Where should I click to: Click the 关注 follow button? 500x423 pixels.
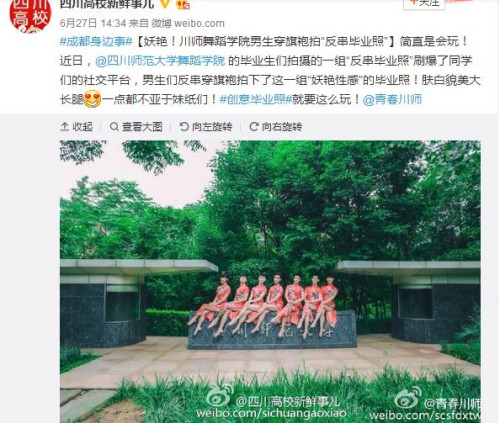(424, 3)
